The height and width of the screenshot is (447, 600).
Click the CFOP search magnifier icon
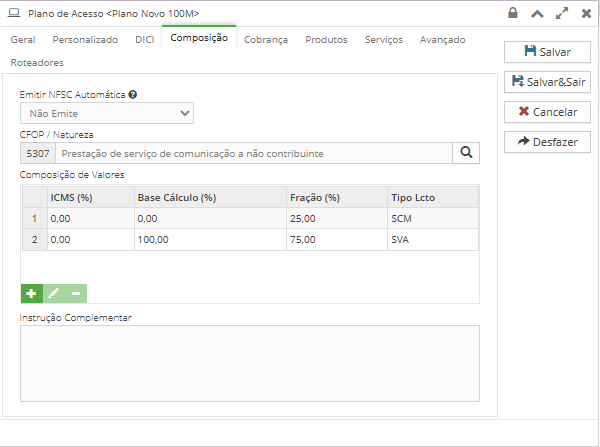pyautogui.click(x=466, y=153)
